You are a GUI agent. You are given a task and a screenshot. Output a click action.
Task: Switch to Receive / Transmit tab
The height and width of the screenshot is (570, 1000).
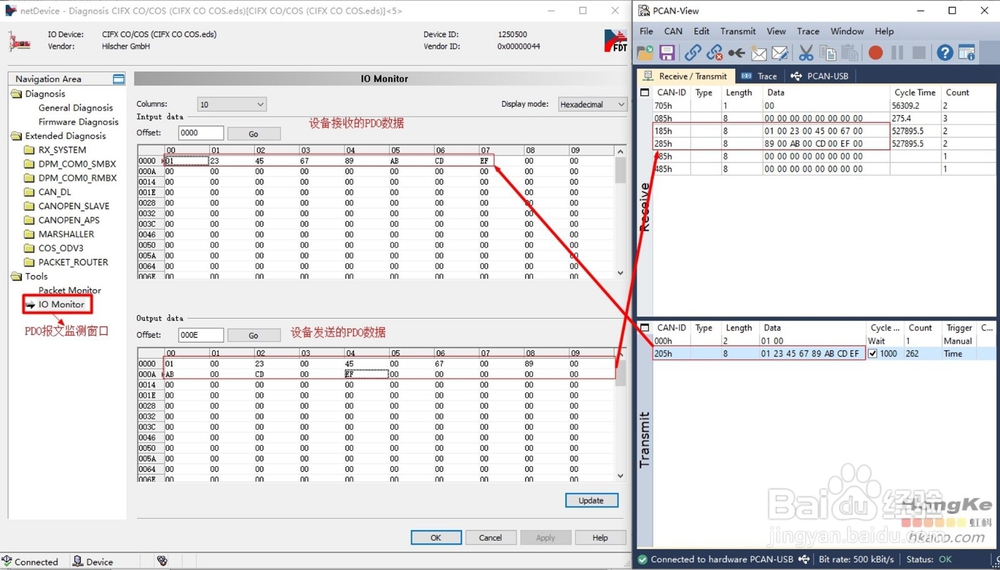(x=686, y=76)
